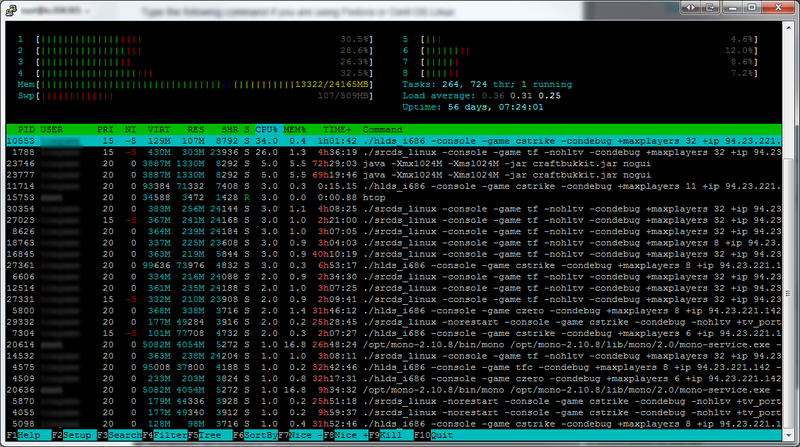This screenshot has width=800, height=447.
Task: Click the title bar button with the exit-arrow icon
Action: (710, 7)
